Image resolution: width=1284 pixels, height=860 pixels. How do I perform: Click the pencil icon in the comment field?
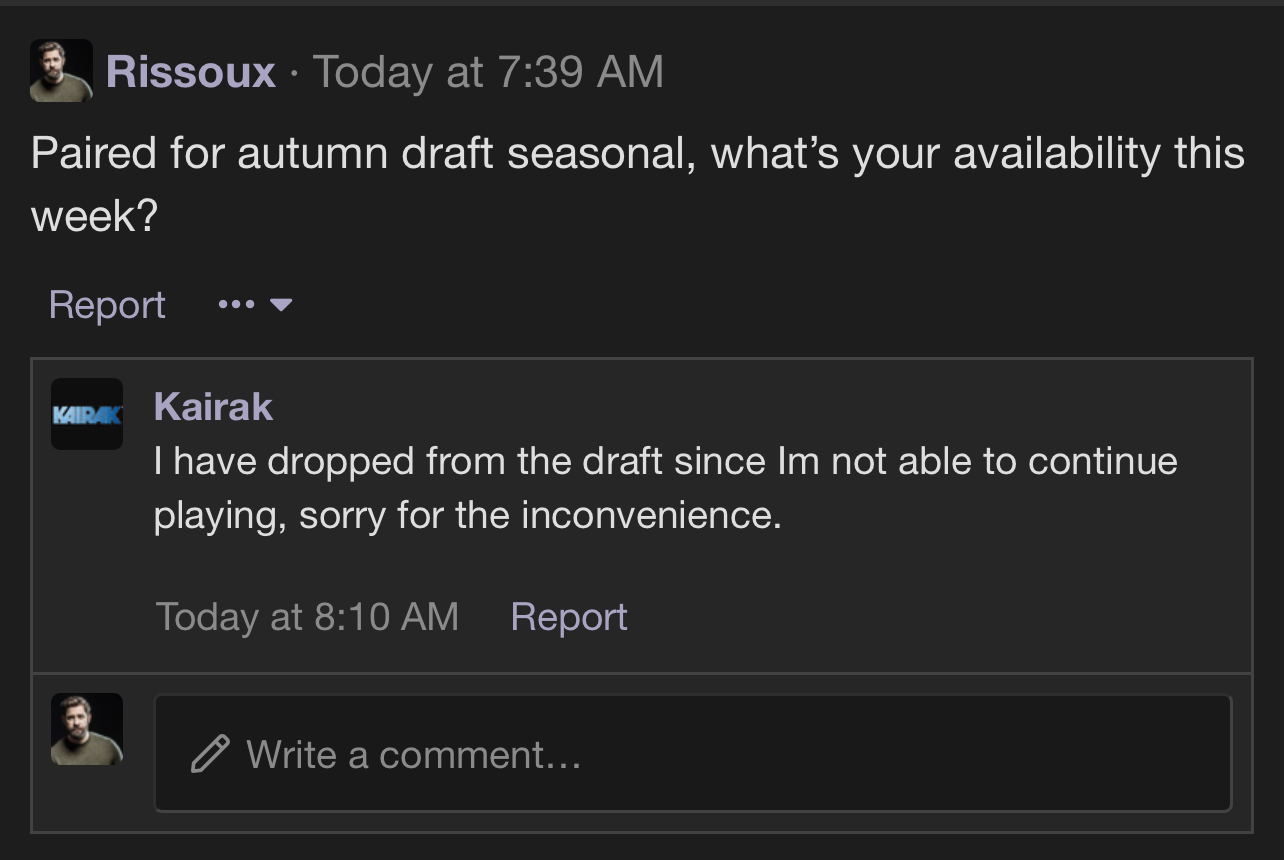coord(209,754)
